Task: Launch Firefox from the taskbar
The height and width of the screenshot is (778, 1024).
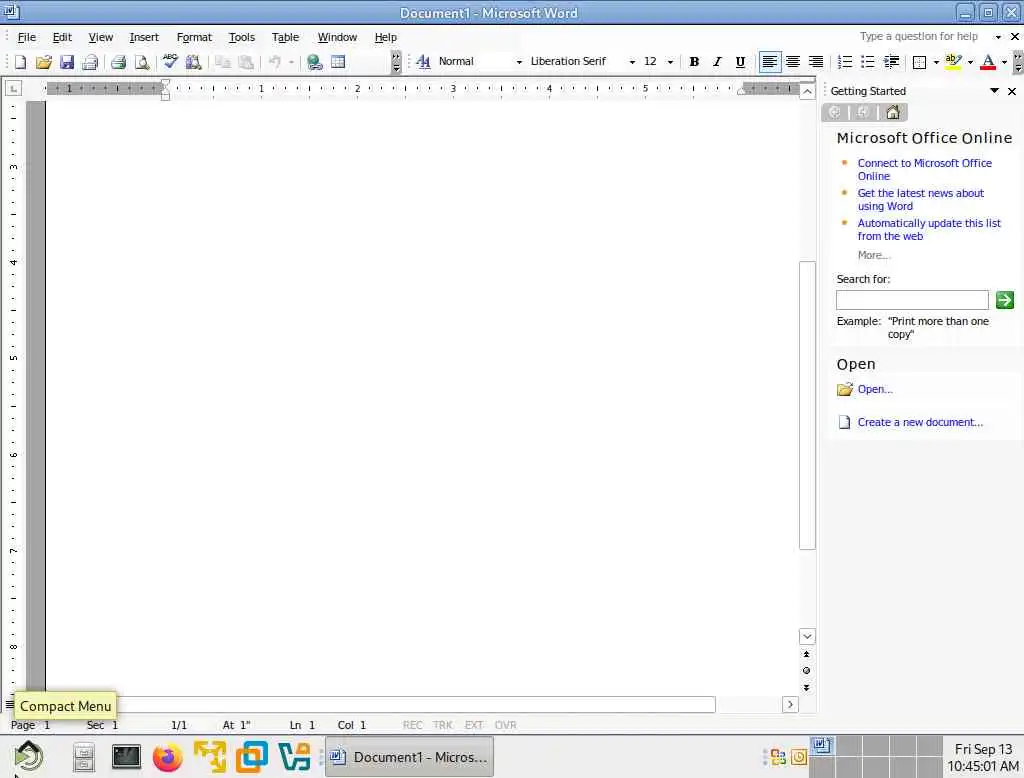Action: click(x=167, y=757)
